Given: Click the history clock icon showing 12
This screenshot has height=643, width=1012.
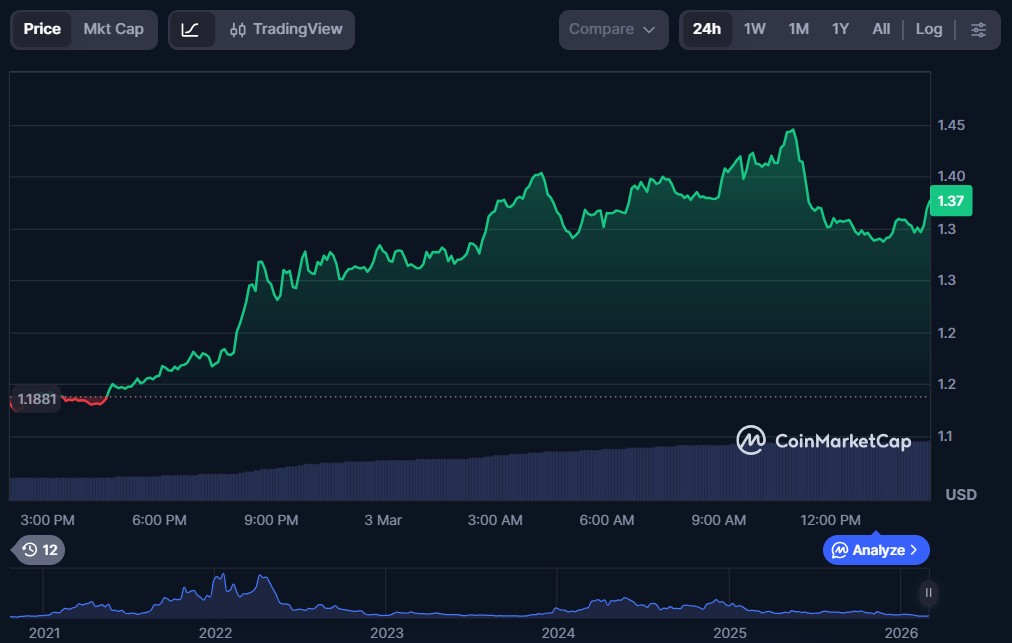Looking at the screenshot, I should [40, 550].
